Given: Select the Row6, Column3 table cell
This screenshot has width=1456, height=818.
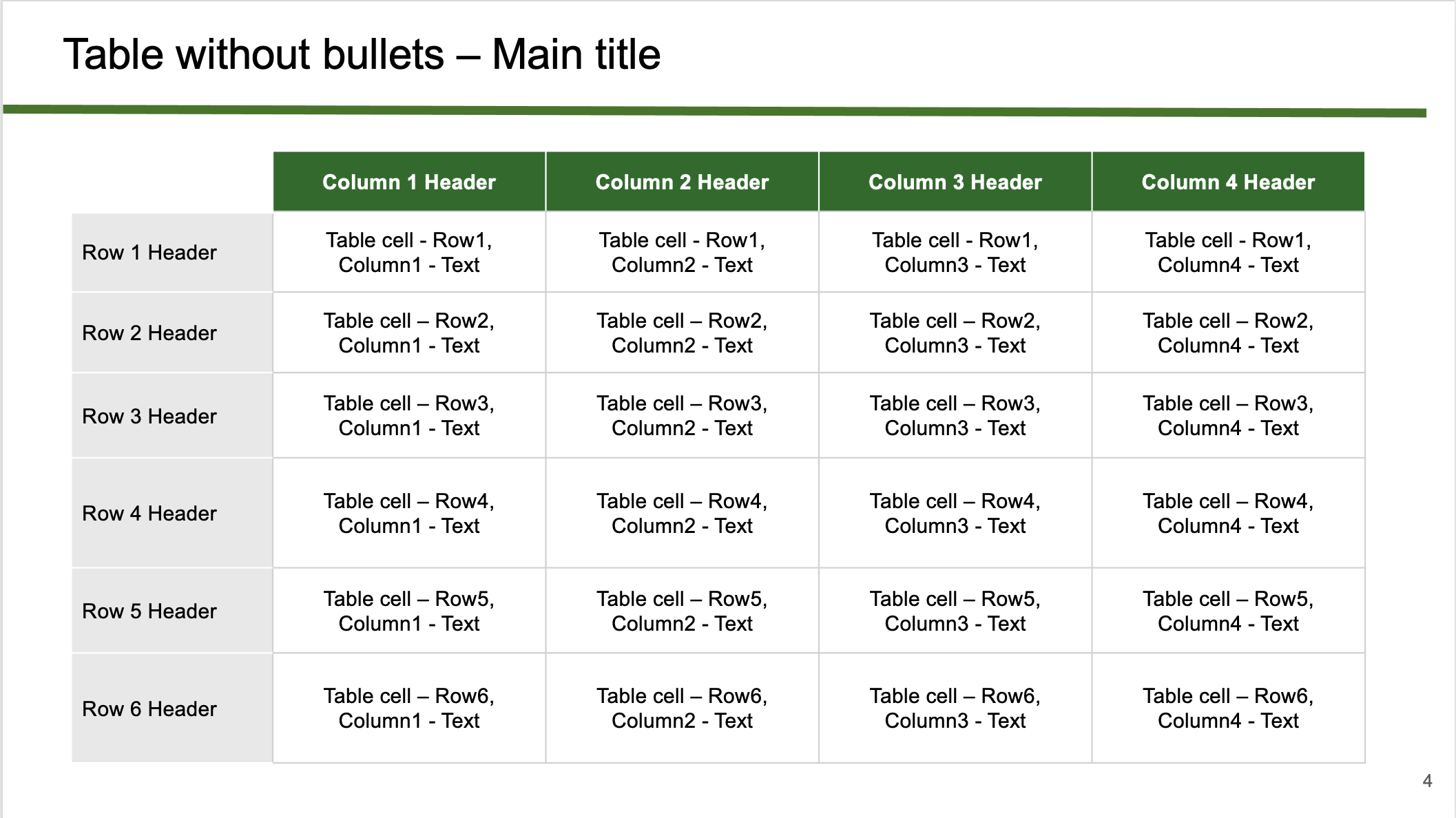Looking at the screenshot, I should pyautogui.click(x=955, y=709).
